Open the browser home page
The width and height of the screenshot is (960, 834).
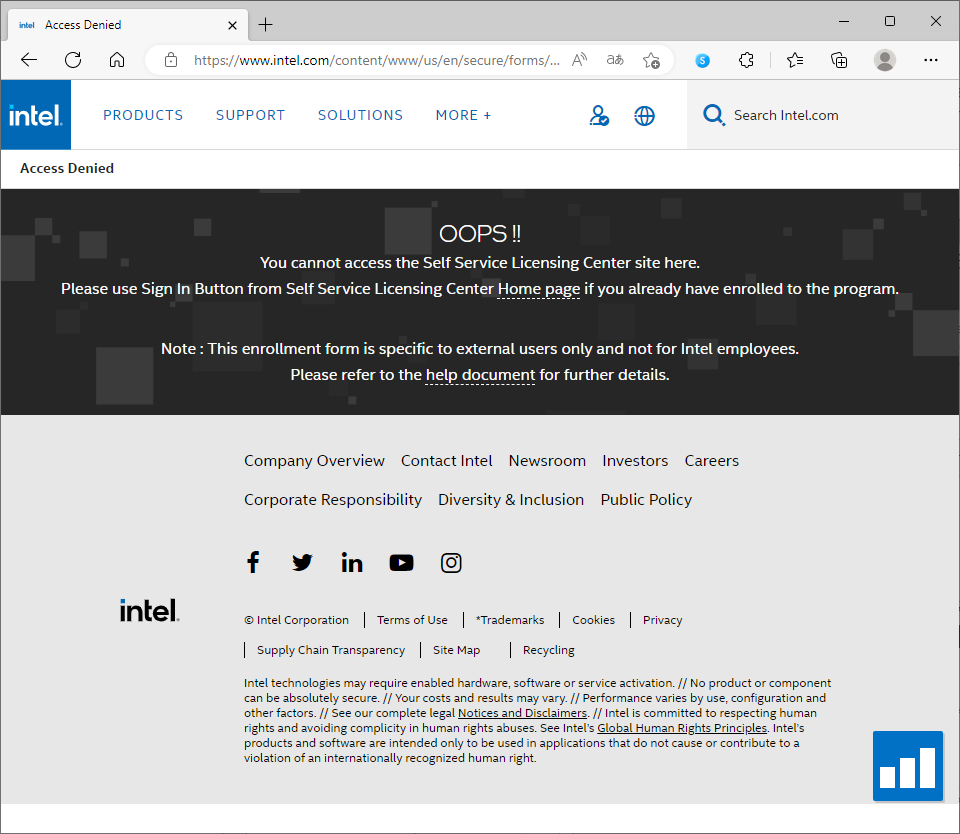tap(116, 59)
